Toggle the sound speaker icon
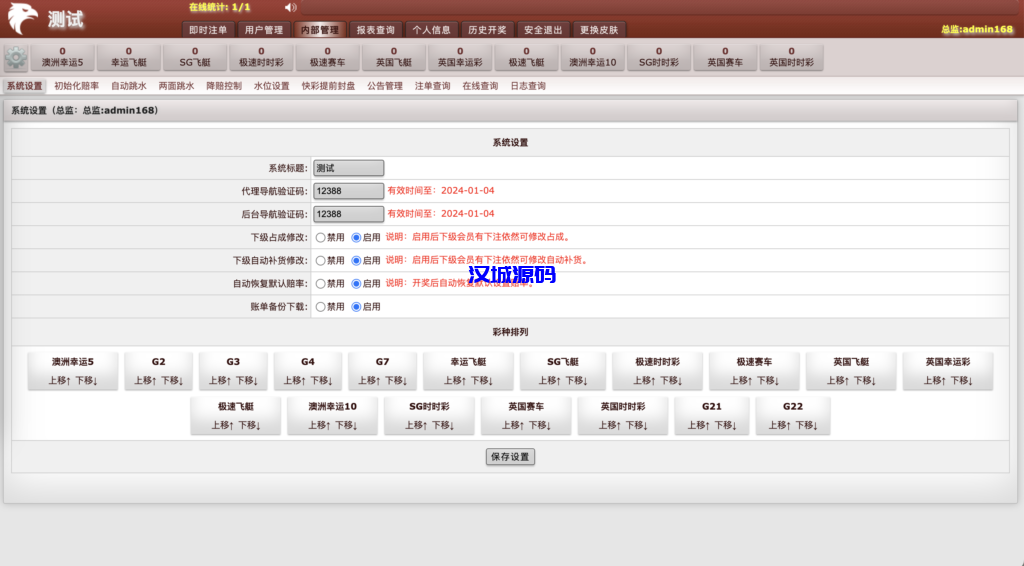The height and width of the screenshot is (566, 1024). pyautogui.click(x=291, y=7)
